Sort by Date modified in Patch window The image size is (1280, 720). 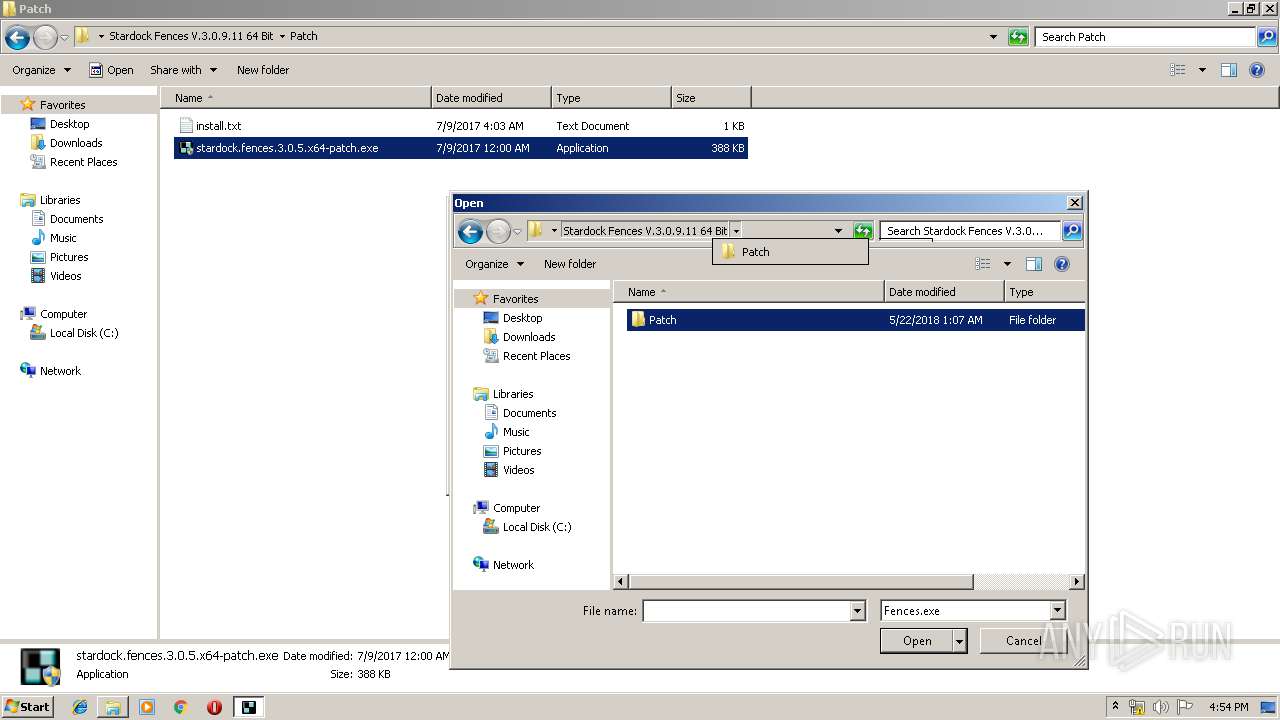491,98
